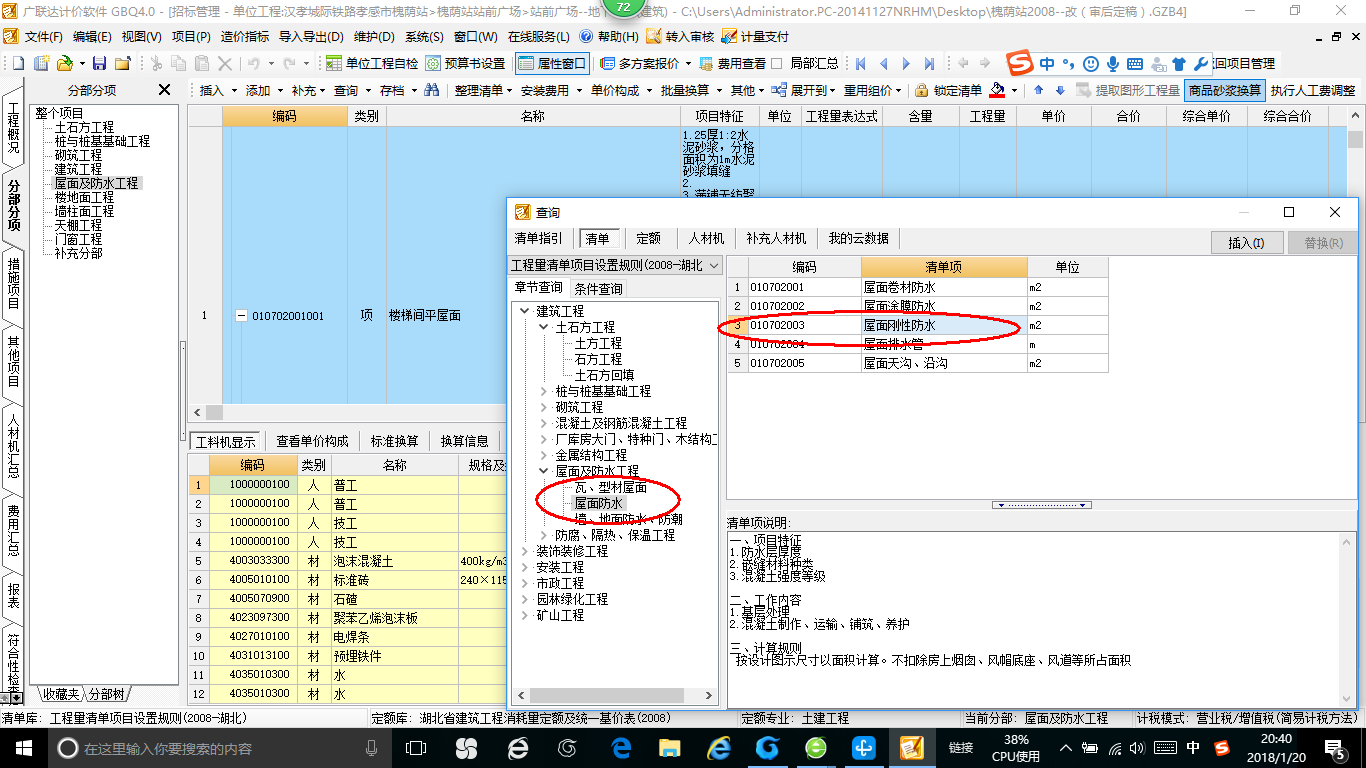Switch to 措施项目 vertical tab

pos(13,283)
